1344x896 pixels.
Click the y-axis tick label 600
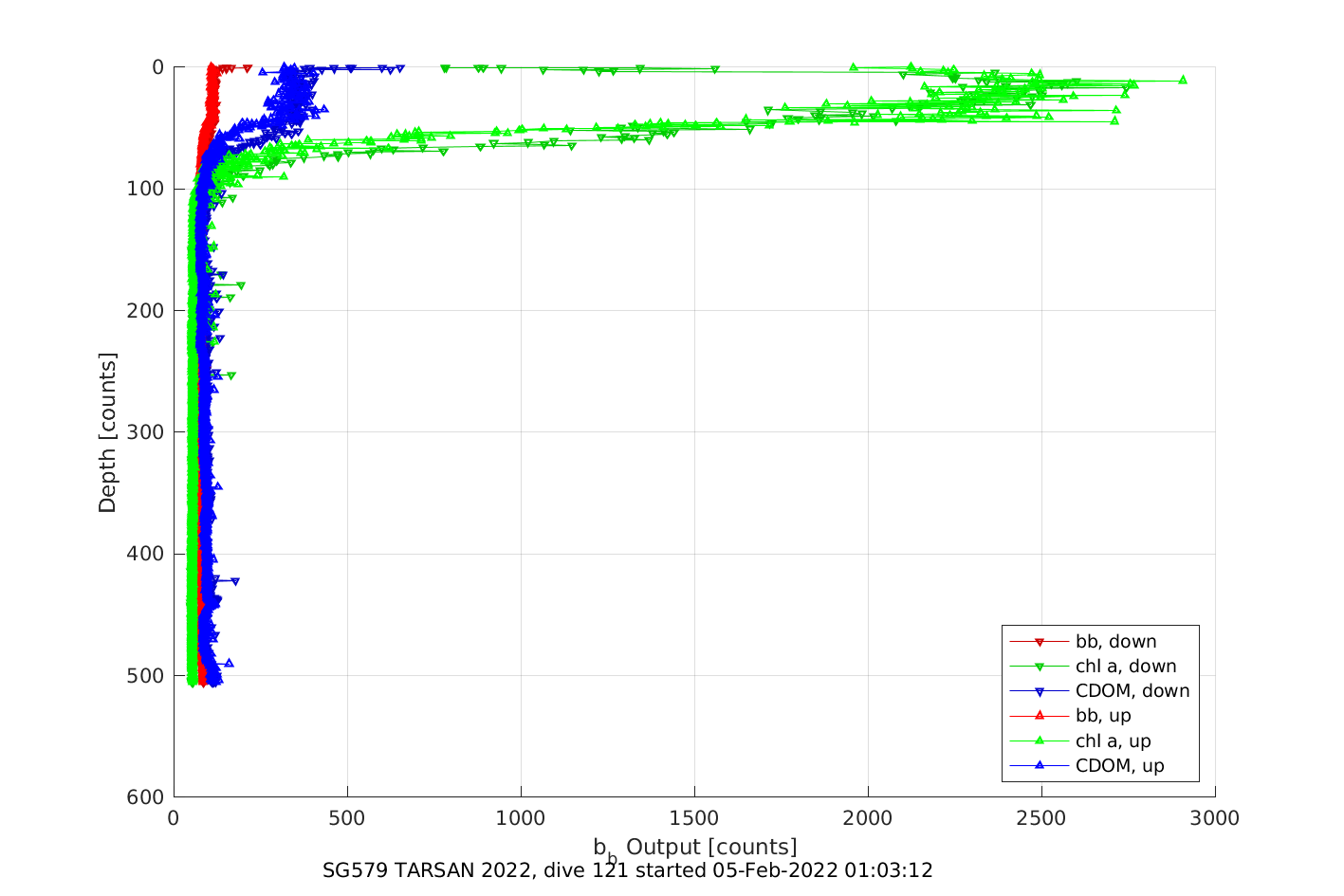145,797
